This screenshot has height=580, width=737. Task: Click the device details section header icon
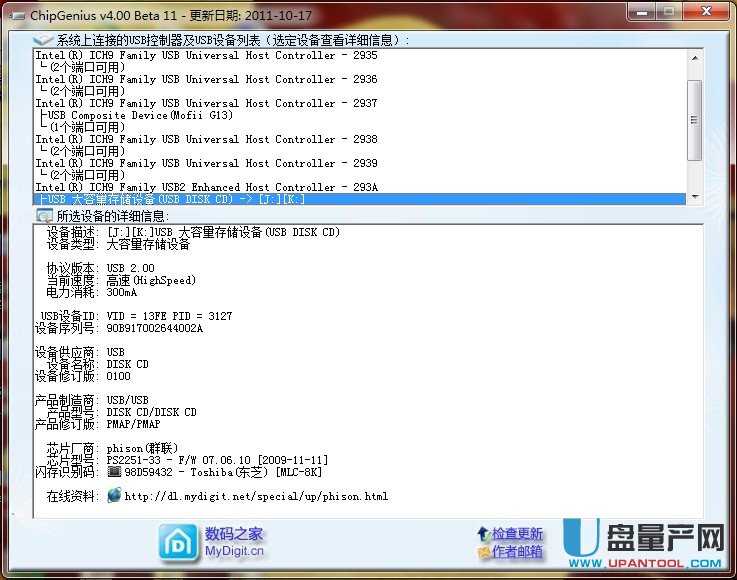coord(44,216)
